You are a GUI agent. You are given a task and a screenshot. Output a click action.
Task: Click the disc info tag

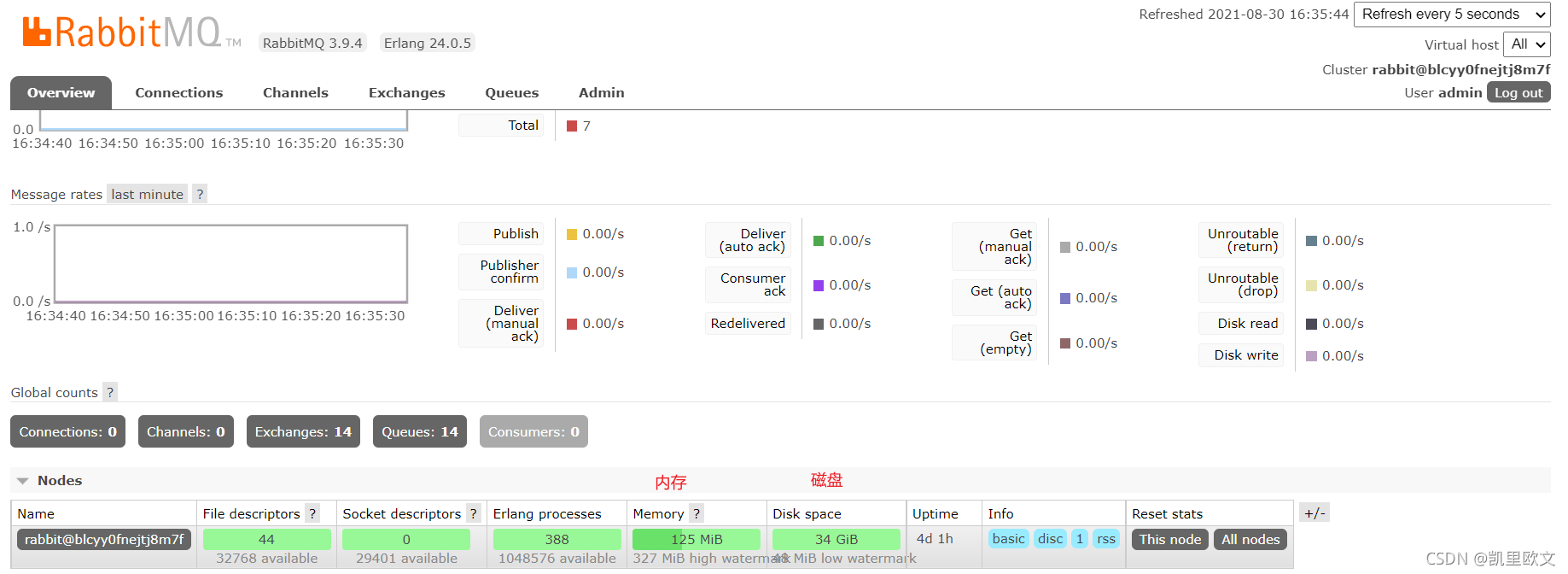pyautogui.click(x=1050, y=538)
